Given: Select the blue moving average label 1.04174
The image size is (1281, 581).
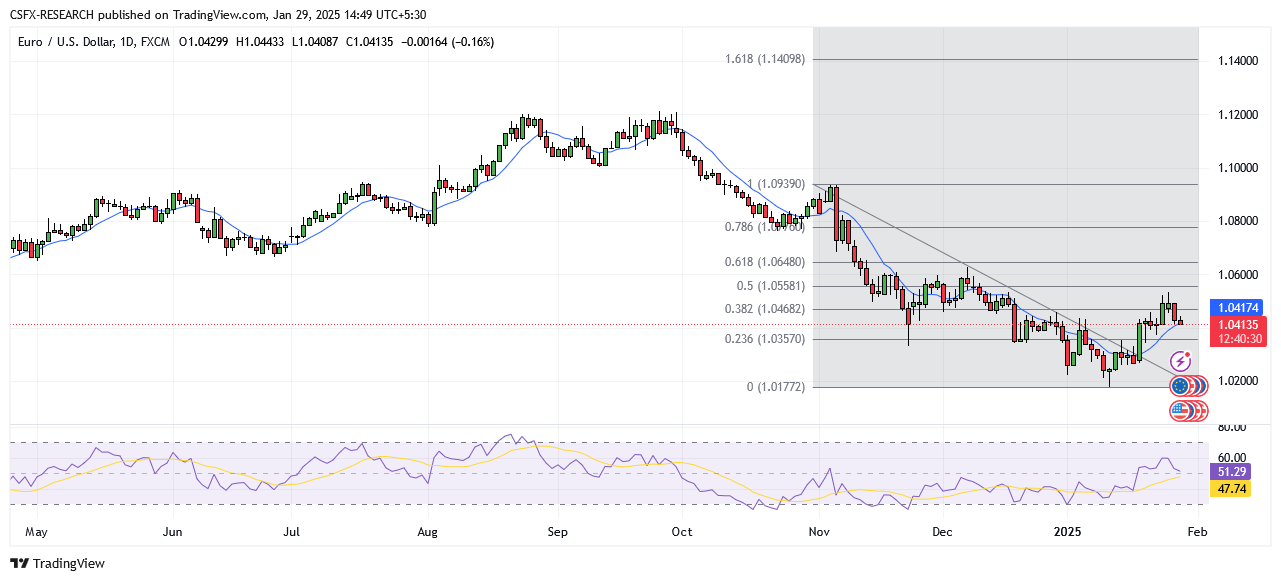Looking at the screenshot, I should tap(1238, 308).
